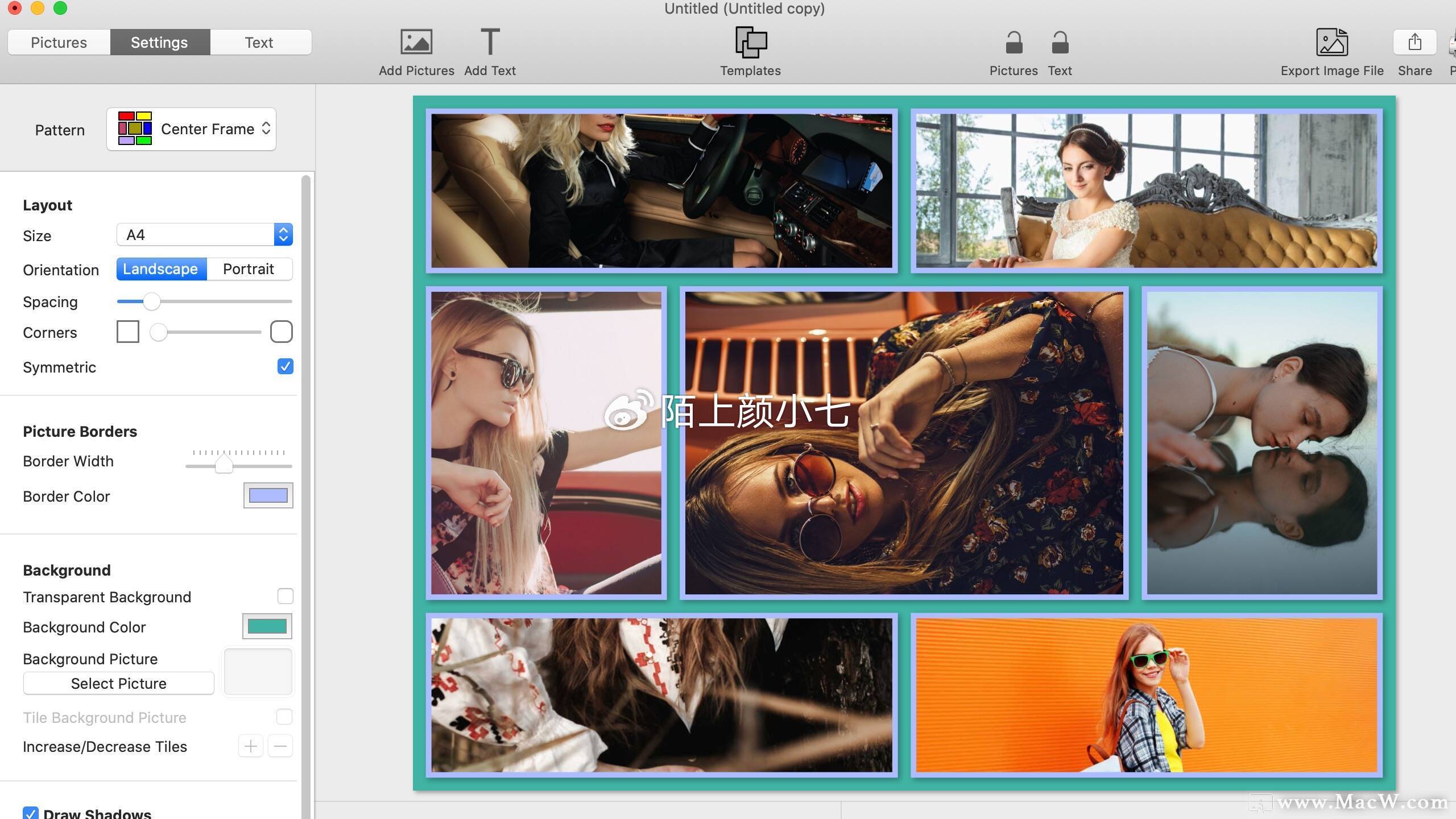
Task: Click the Picture Borders section heading
Action: pyautogui.click(x=80, y=432)
